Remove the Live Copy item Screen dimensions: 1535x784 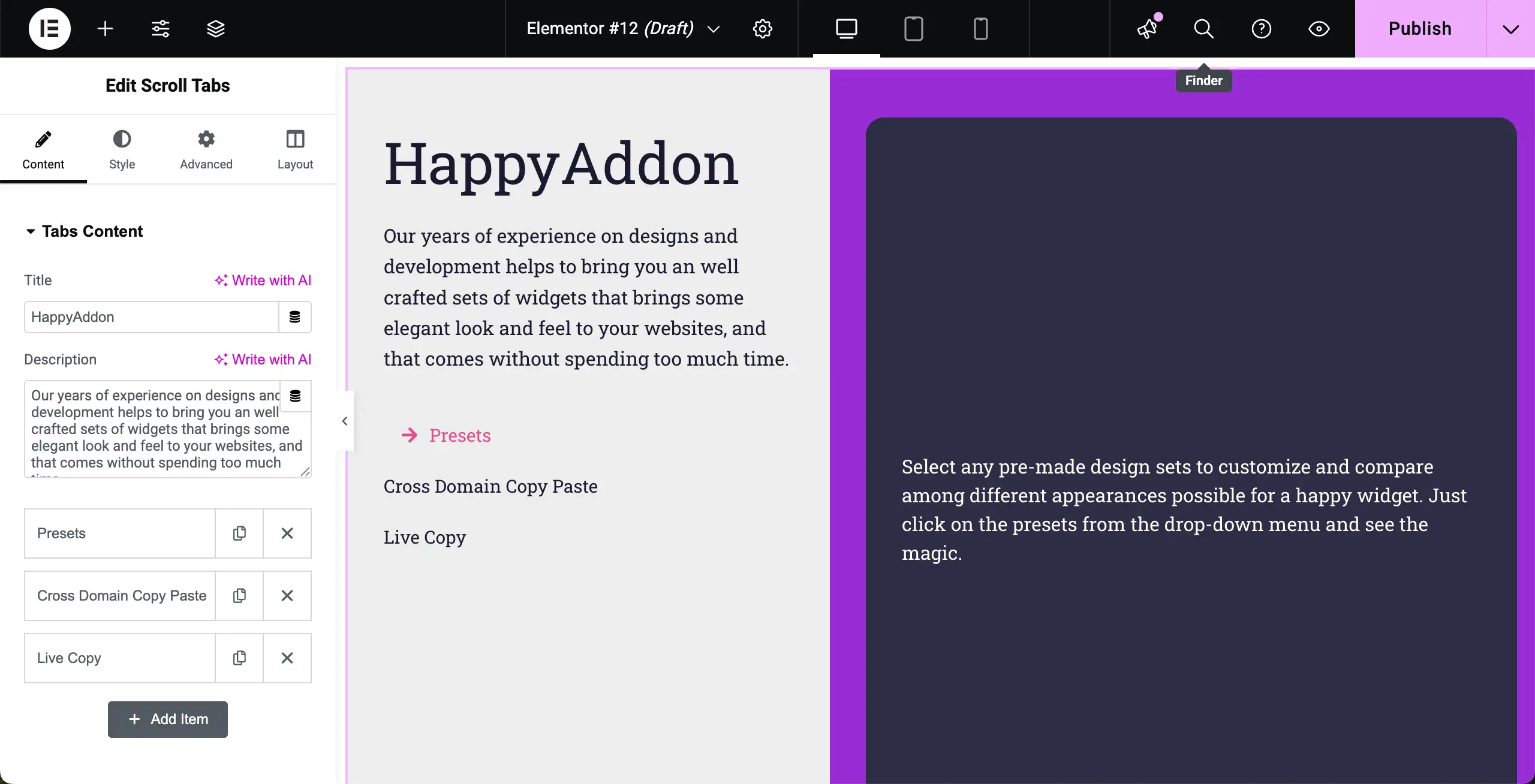287,658
